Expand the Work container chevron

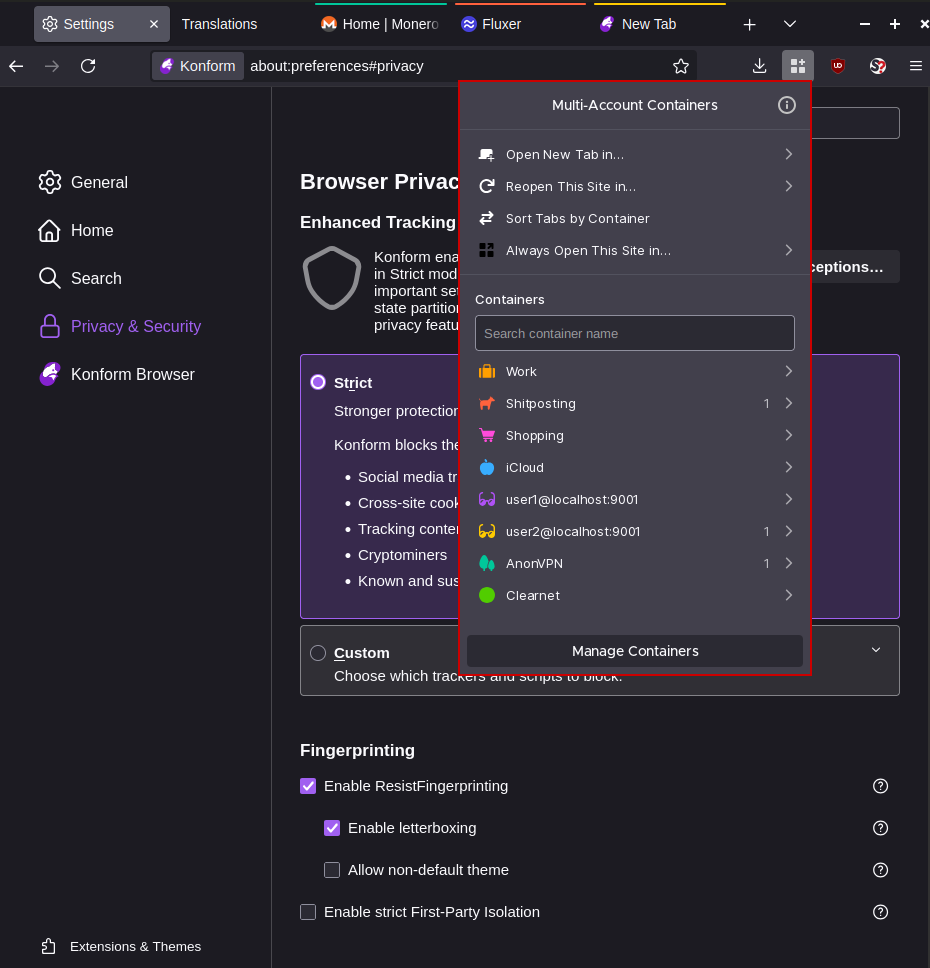point(788,371)
